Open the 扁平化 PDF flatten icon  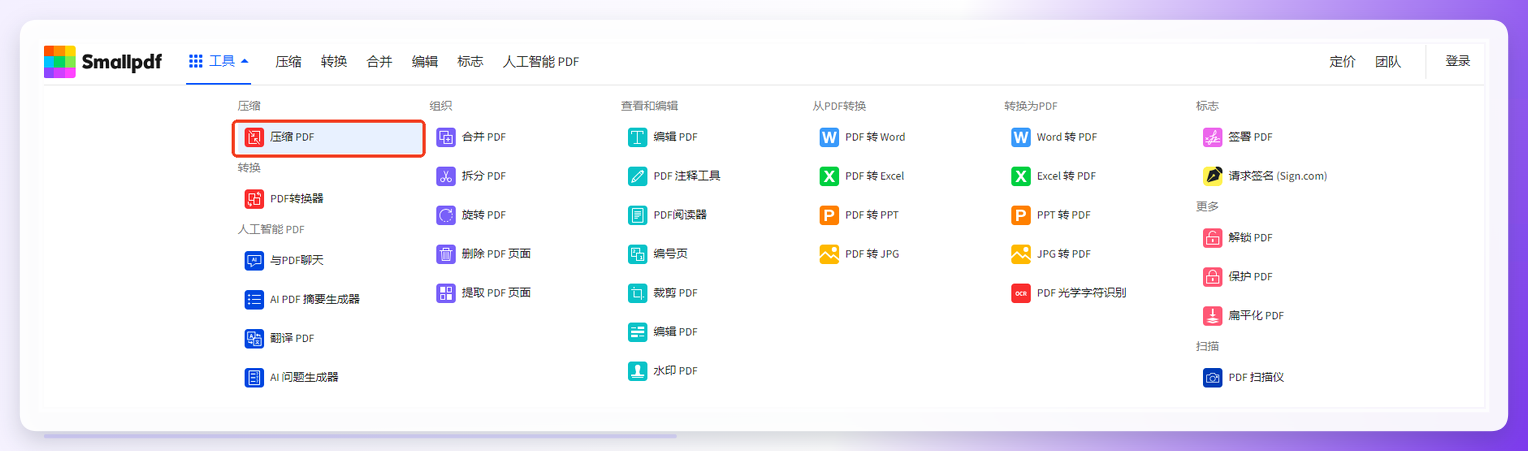[1213, 316]
